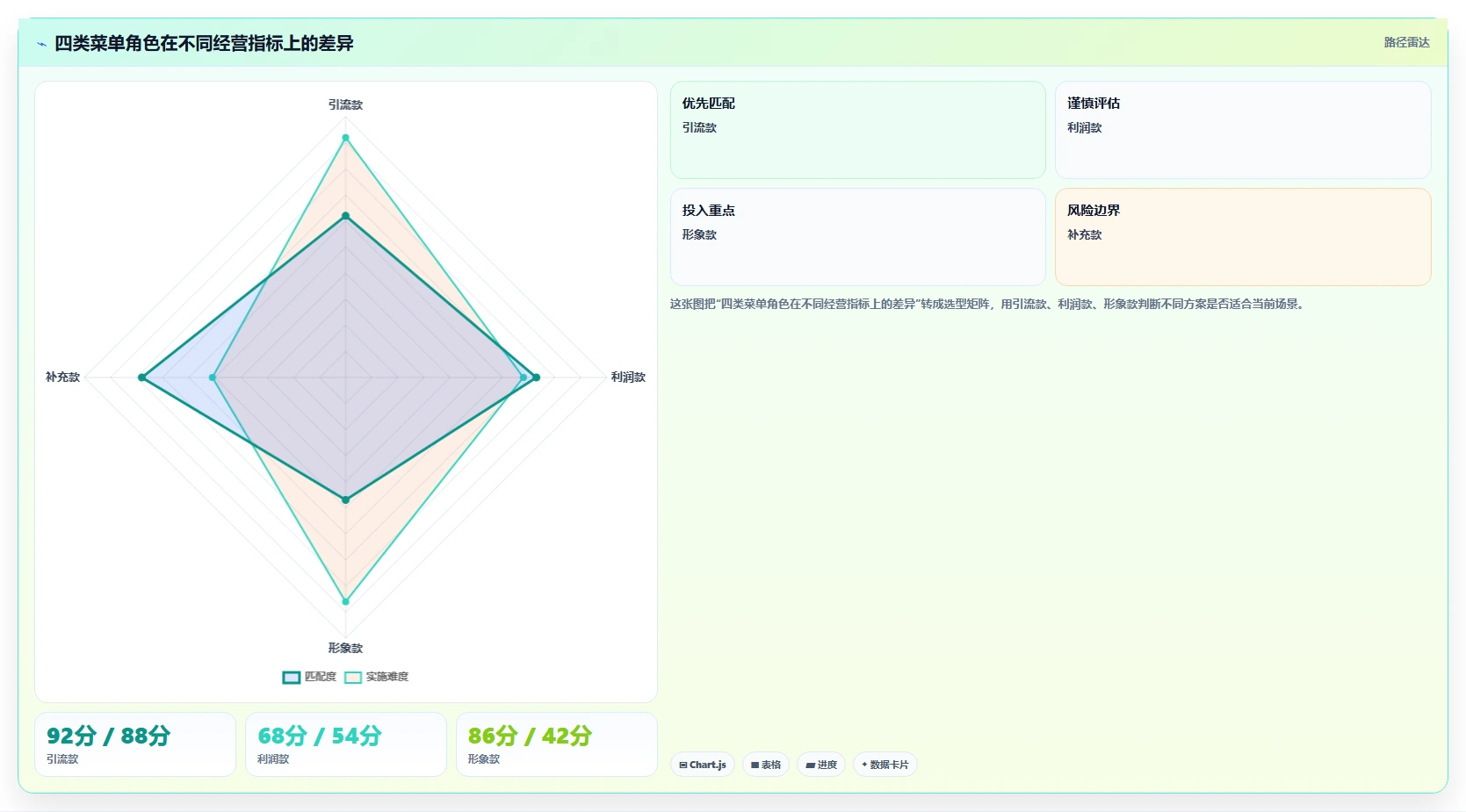Click the 表格 tag chip

tap(766, 765)
